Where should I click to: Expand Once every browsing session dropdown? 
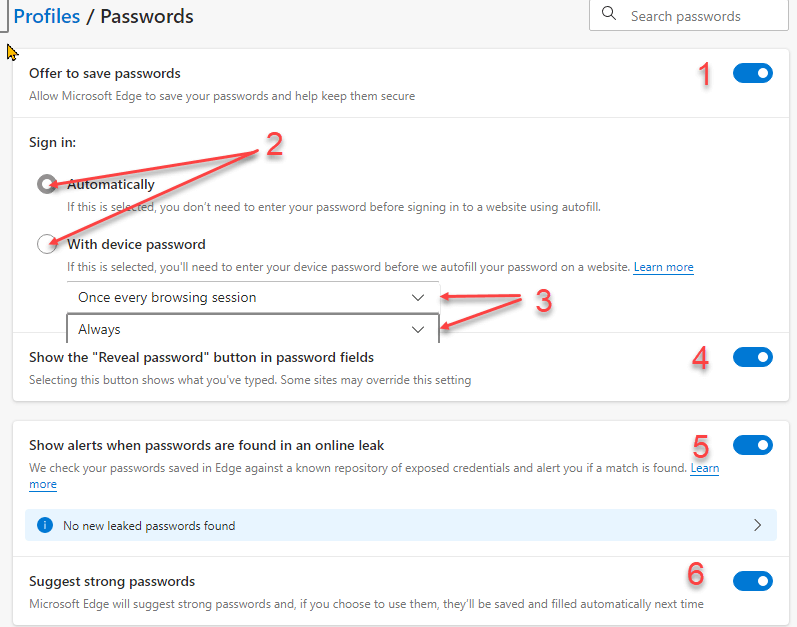pyautogui.click(x=253, y=297)
